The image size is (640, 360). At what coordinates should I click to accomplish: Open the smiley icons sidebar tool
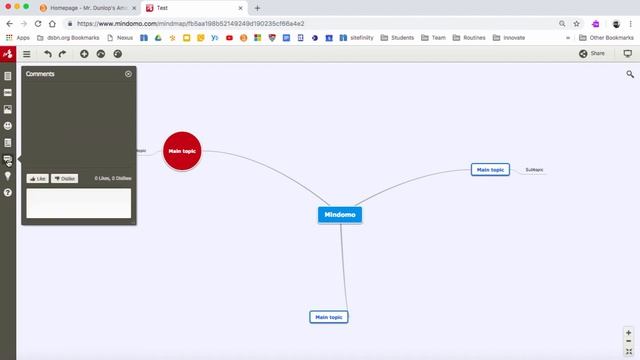8,126
